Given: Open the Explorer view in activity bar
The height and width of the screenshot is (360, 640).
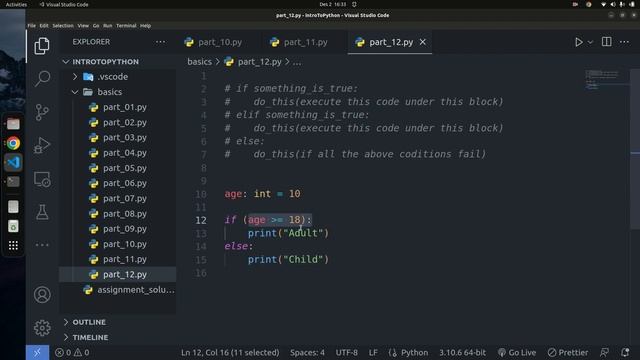Looking at the screenshot, I should tap(42, 46).
